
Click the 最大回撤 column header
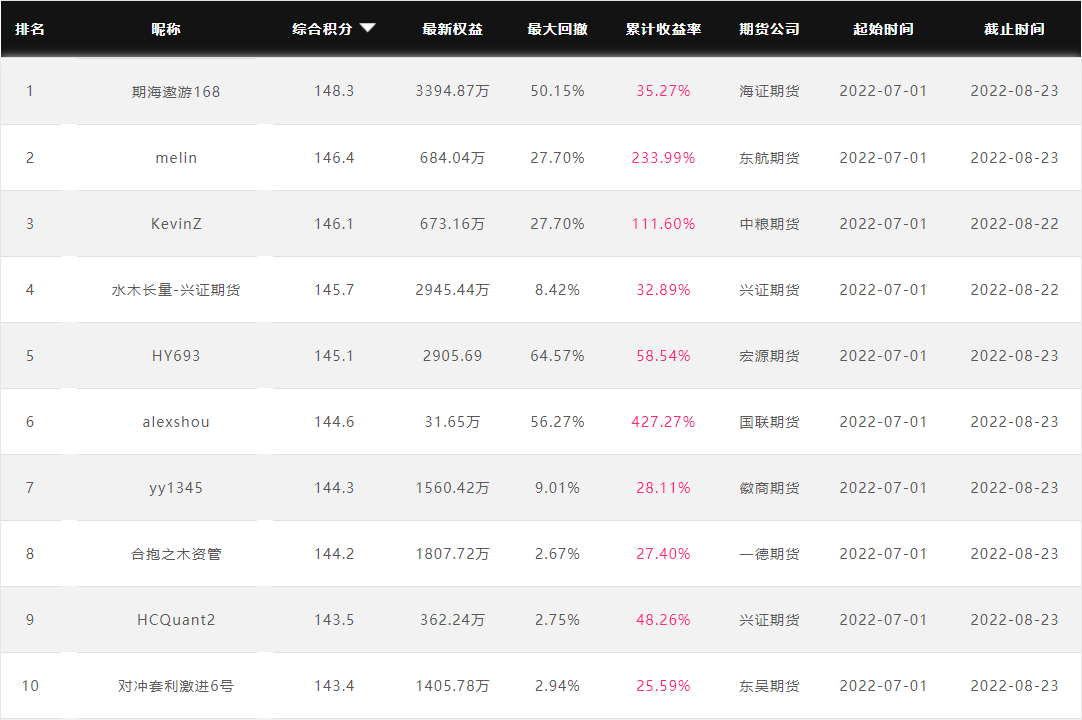[x=558, y=29]
